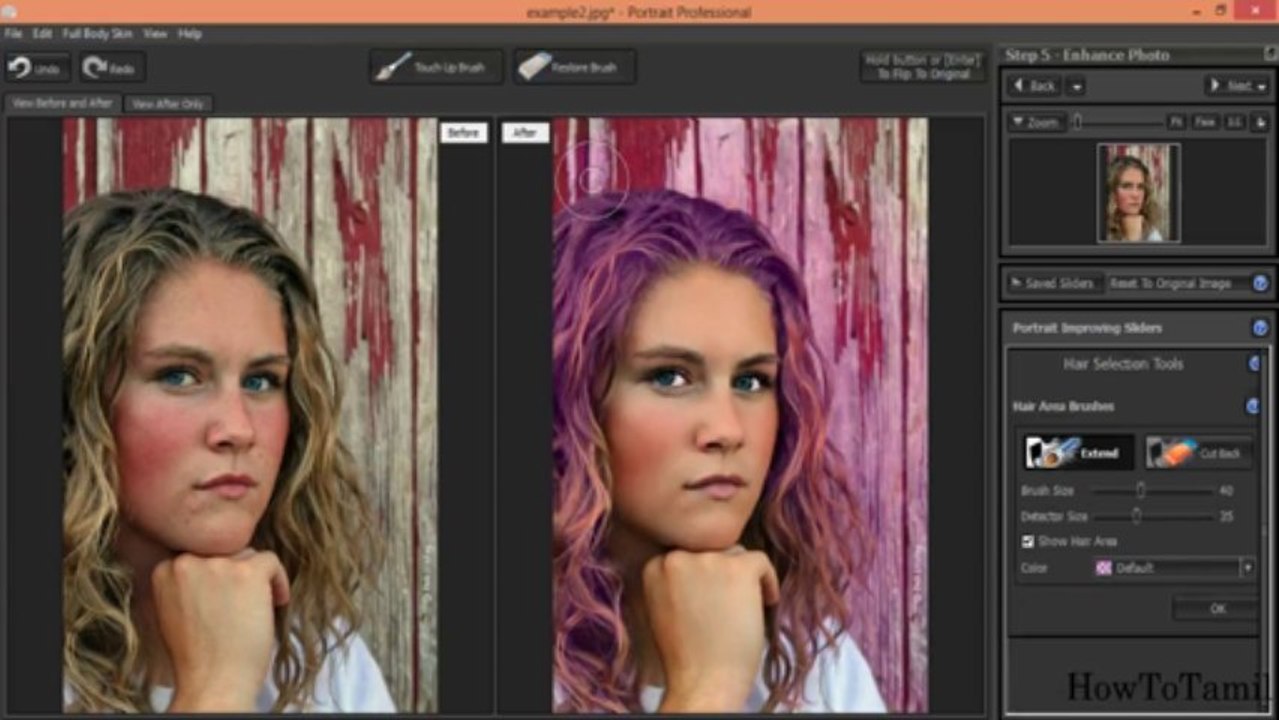Screen dimensions: 1279x720
Task: Open the Next button's dropdown arrow
Action: pyautogui.click(x=1261, y=86)
